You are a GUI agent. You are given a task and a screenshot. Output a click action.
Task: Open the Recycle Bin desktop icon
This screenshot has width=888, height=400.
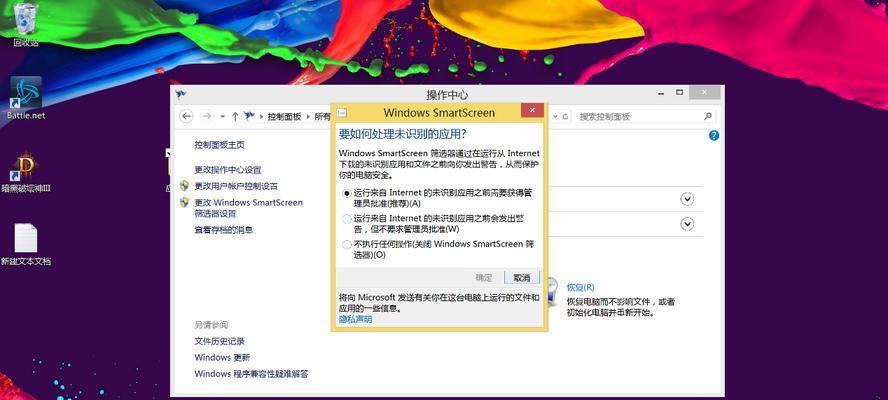point(25,24)
